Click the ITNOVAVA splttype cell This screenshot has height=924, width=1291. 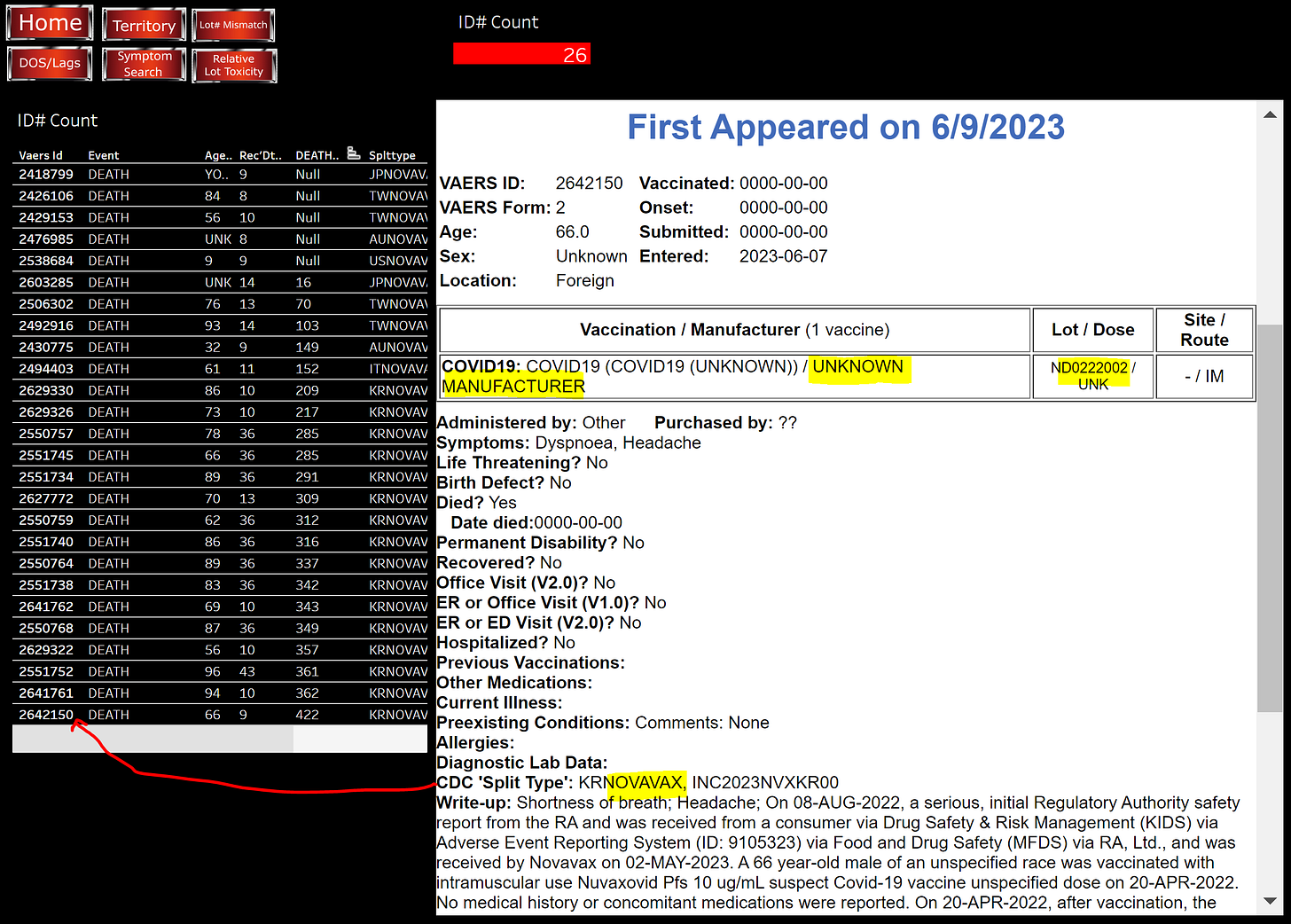click(x=398, y=369)
